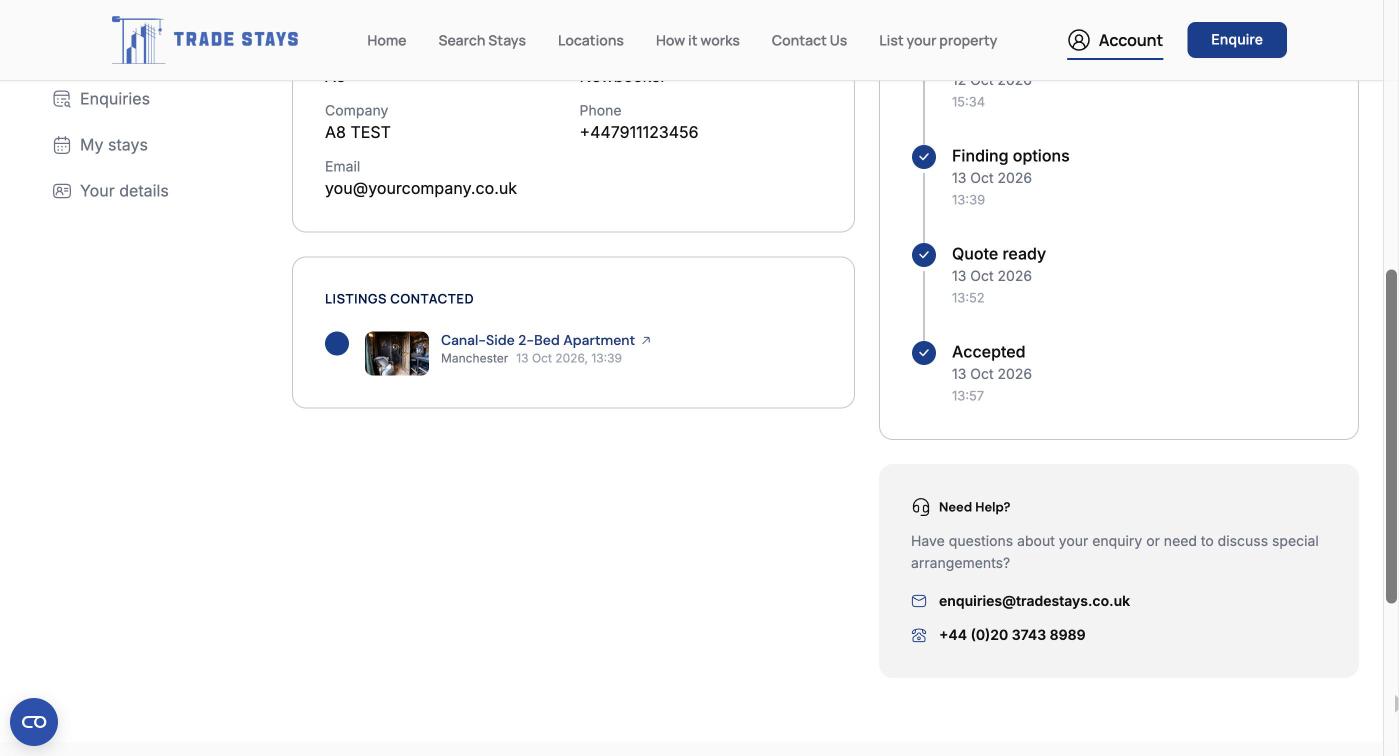1399x756 pixels.
Task: Click the Enquire button
Action: [x=1237, y=40]
